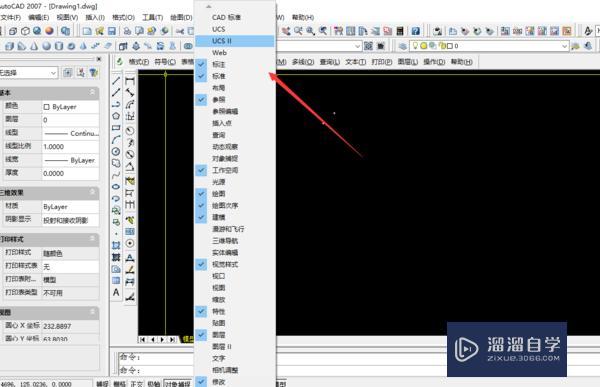The height and width of the screenshot is (387, 600).
Task: Click the Layer Properties Manager icon
Action: click(x=403, y=46)
